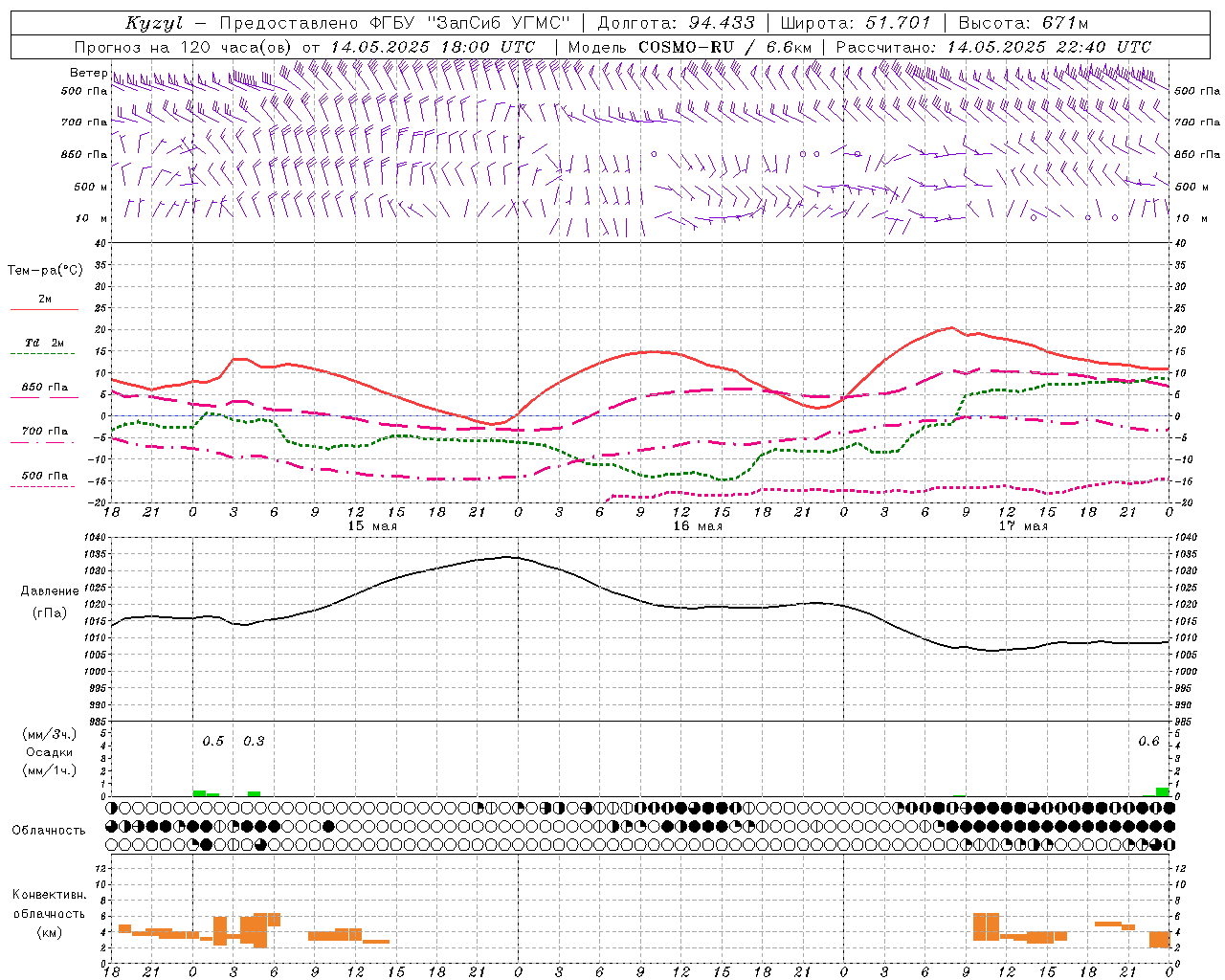This screenshot has width=1225, height=980.
Task: Click the "700 гПа" temperature legend entry
Action: click(45, 432)
